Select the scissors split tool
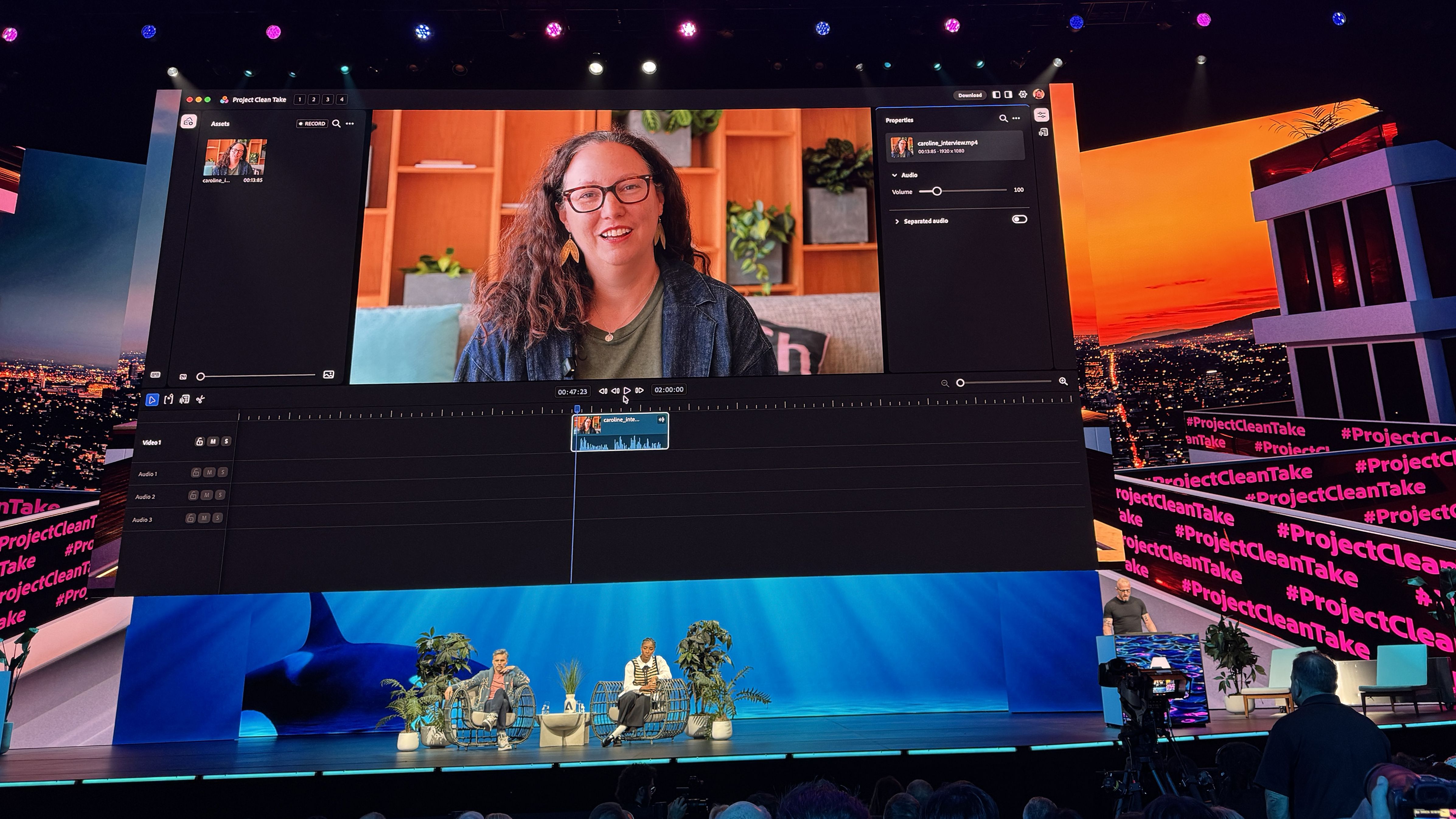Viewport: 1456px width, 819px height. click(x=200, y=399)
